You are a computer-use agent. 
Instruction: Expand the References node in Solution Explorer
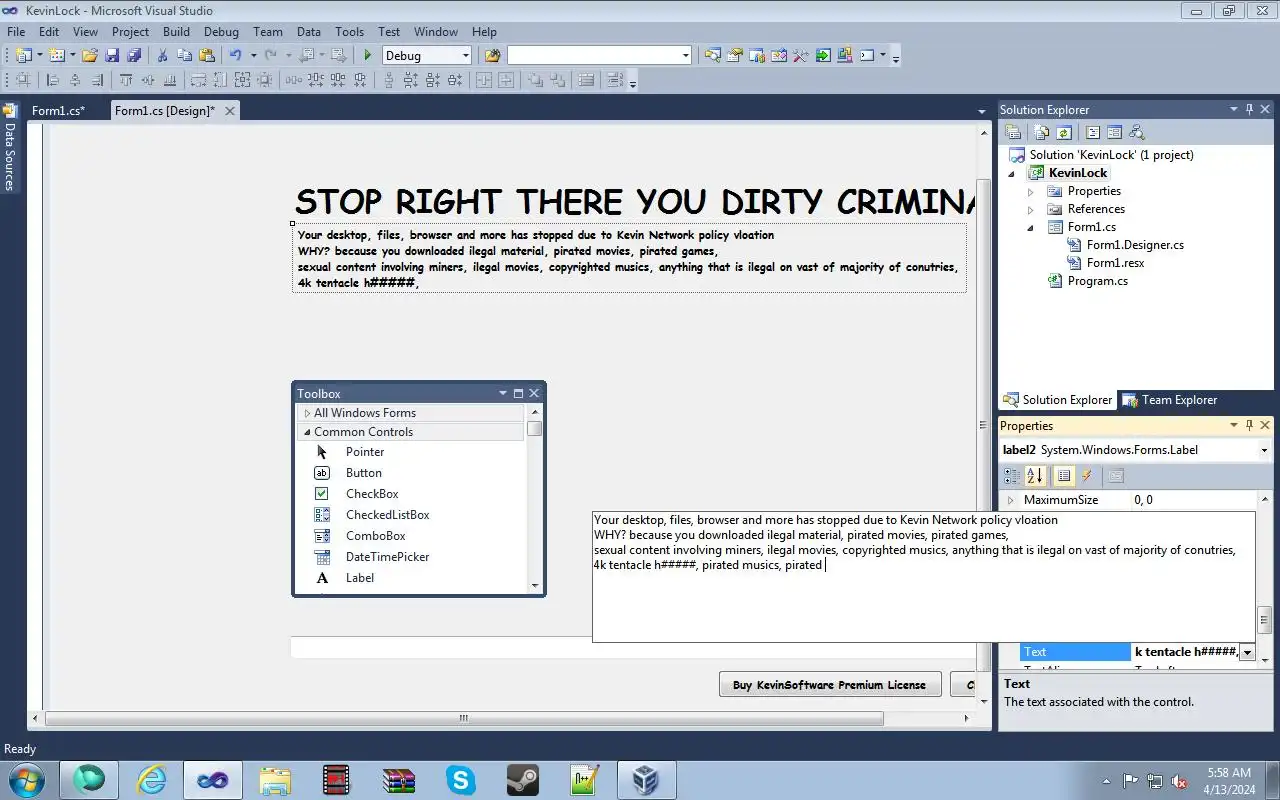pyautogui.click(x=1031, y=209)
